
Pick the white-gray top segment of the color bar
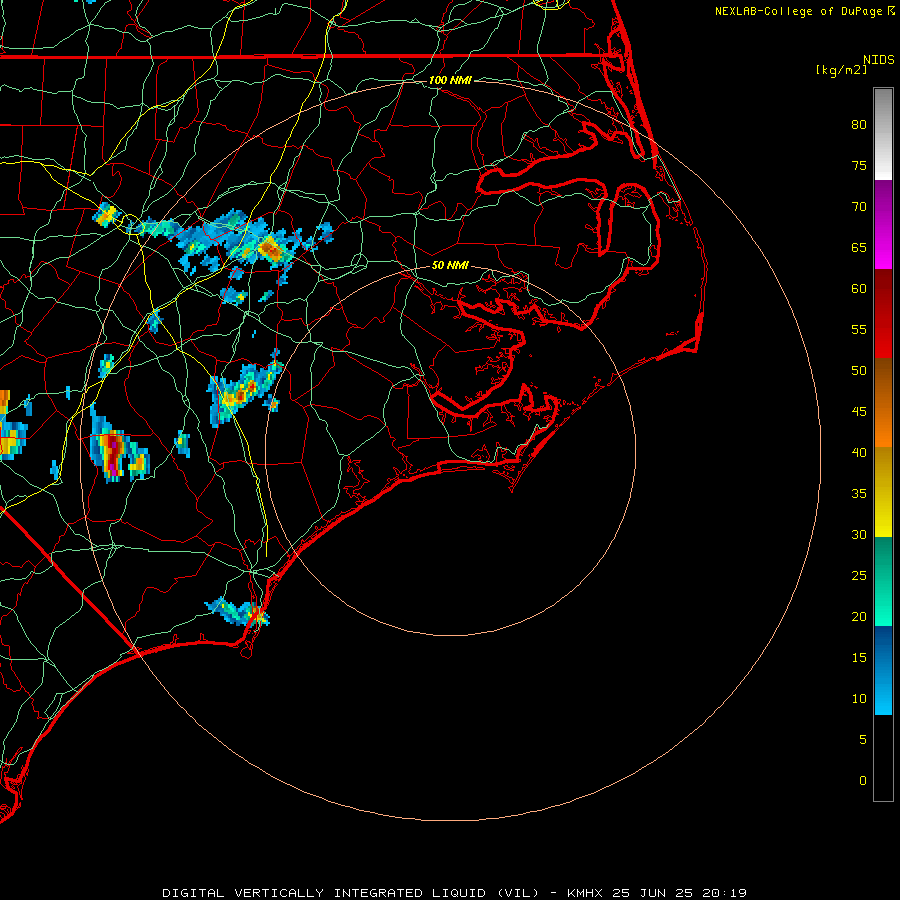(x=883, y=134)
